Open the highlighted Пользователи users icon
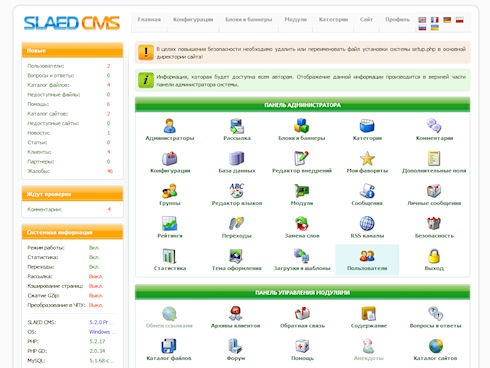490x368 pixels. click(367, 256)
